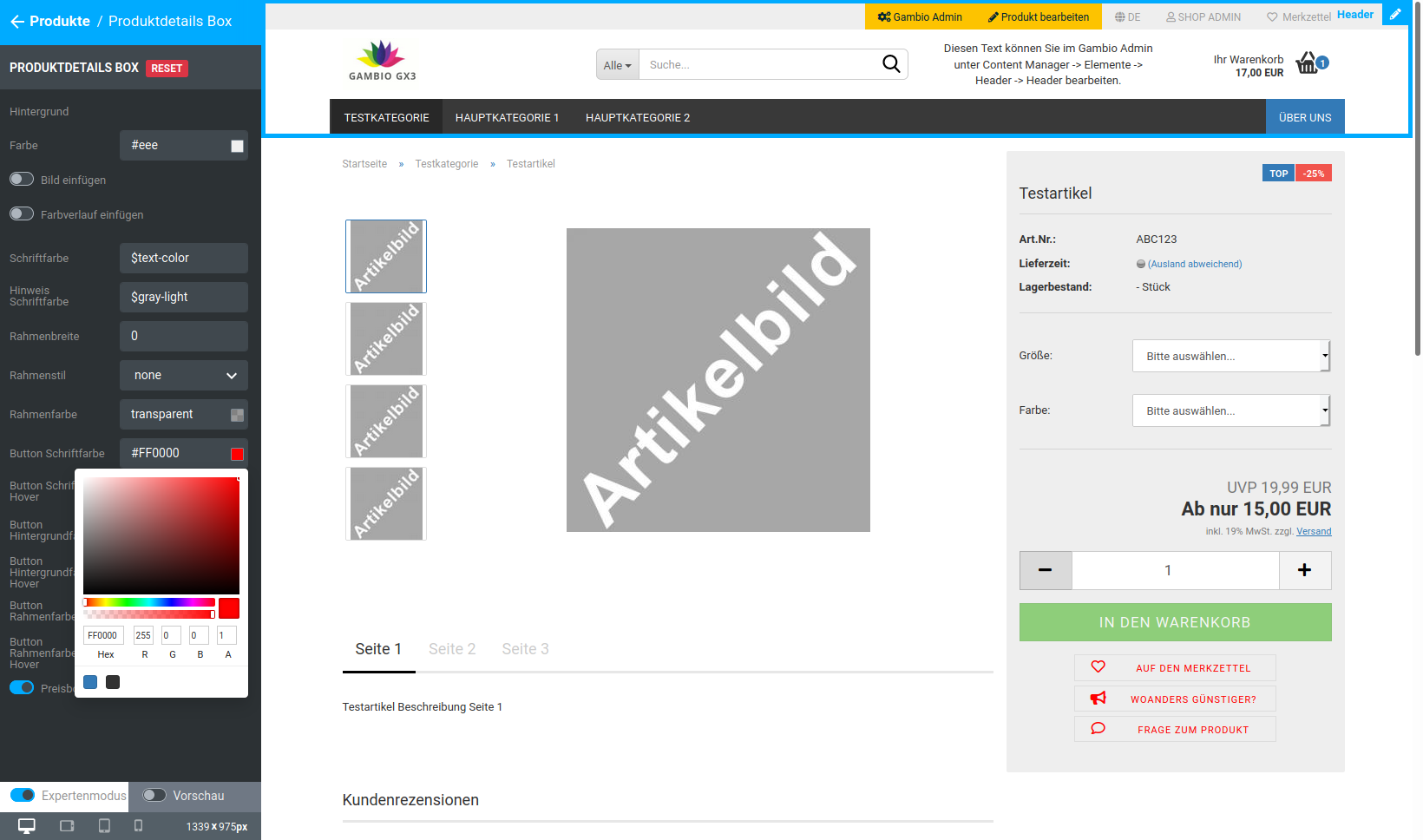
Task: Click the back arrow next to Produkte
Action: point(18,22)
